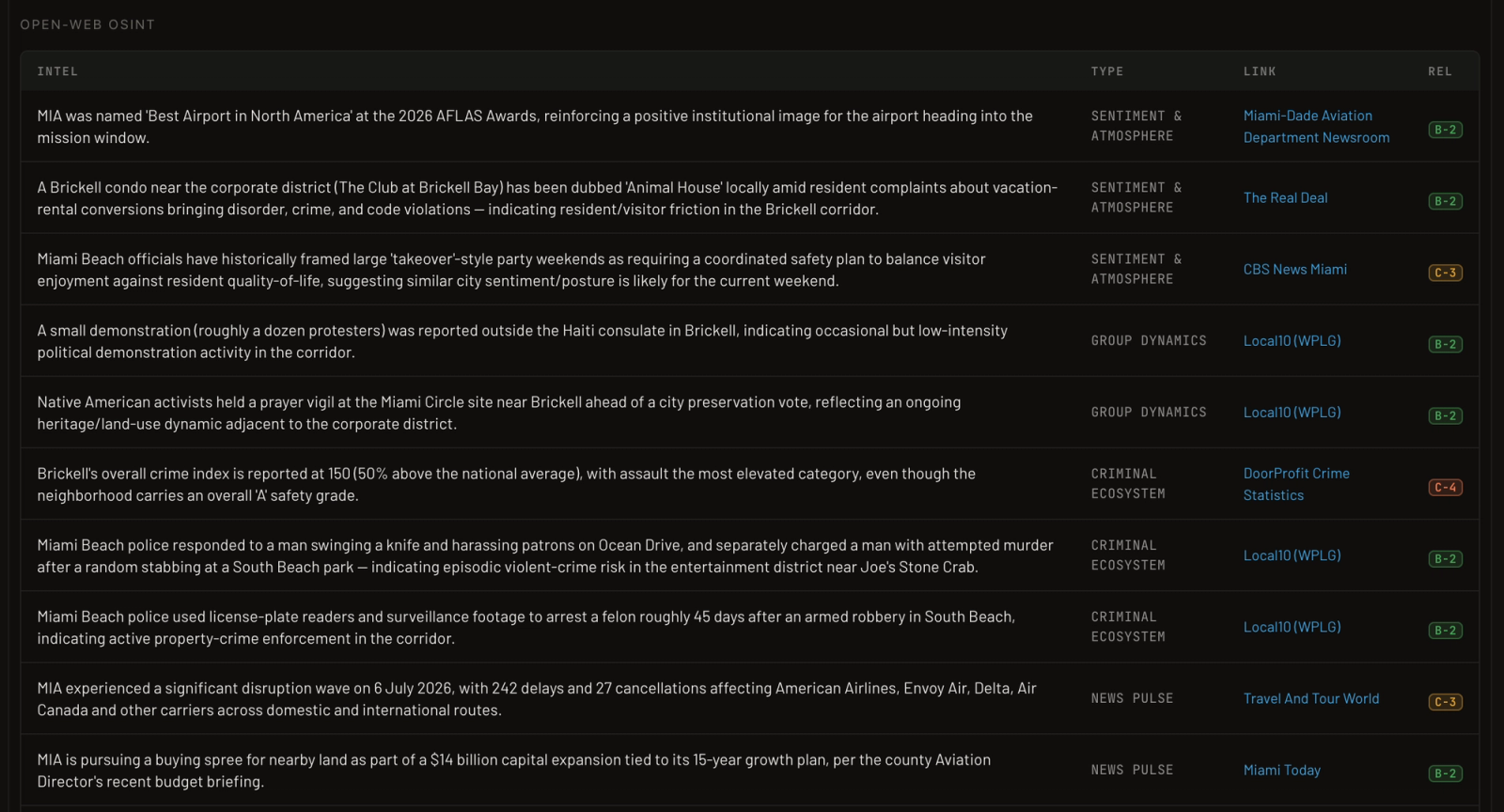
Task: Open Local10 link for license-plate reader arrest
Action: pyautogui.click(x=1292, y=627)
